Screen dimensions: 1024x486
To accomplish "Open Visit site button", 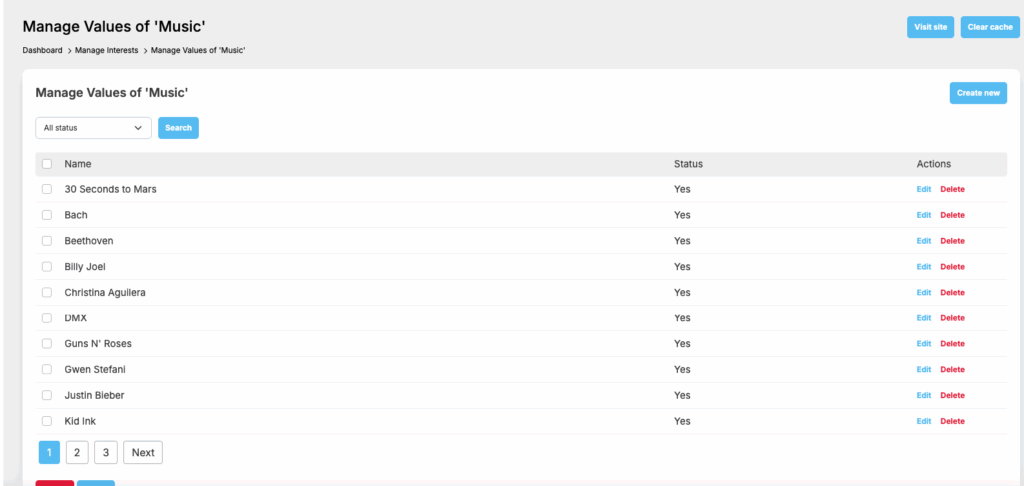I will click(x=930, y=27).
